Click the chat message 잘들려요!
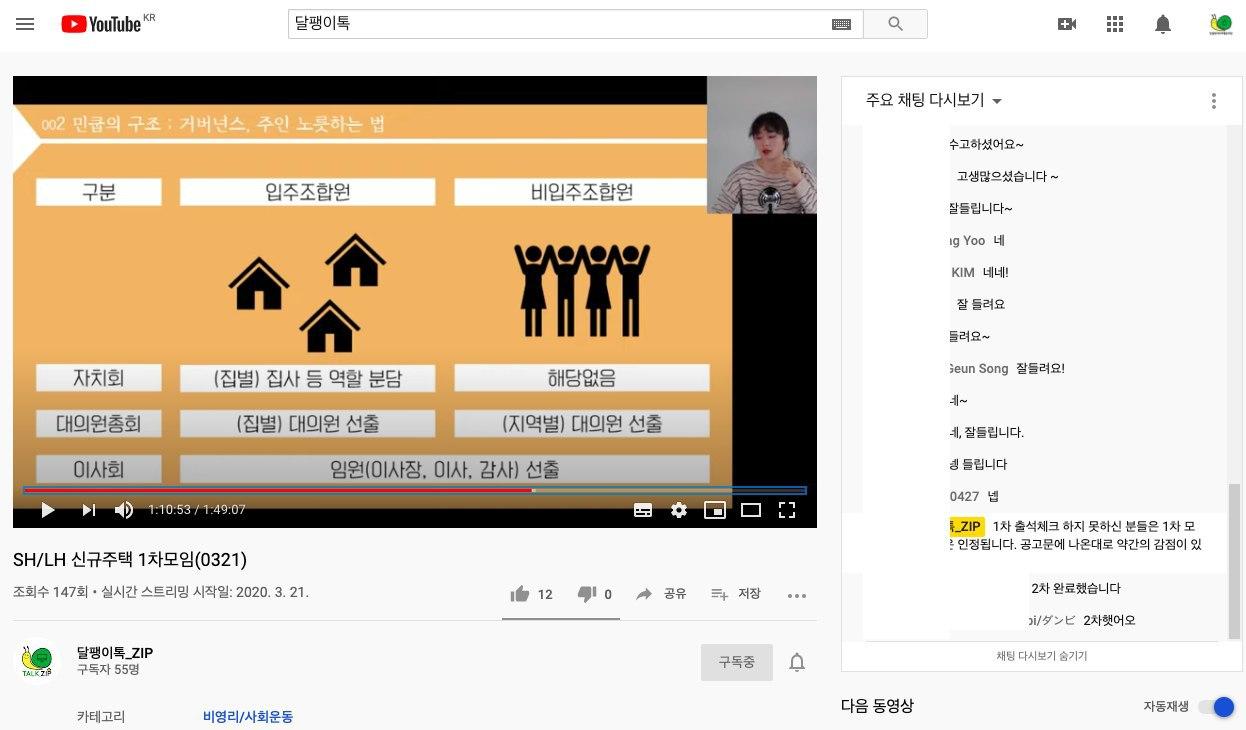Viewport: 1246px width, 730px height. click(x=1040, y=368)
